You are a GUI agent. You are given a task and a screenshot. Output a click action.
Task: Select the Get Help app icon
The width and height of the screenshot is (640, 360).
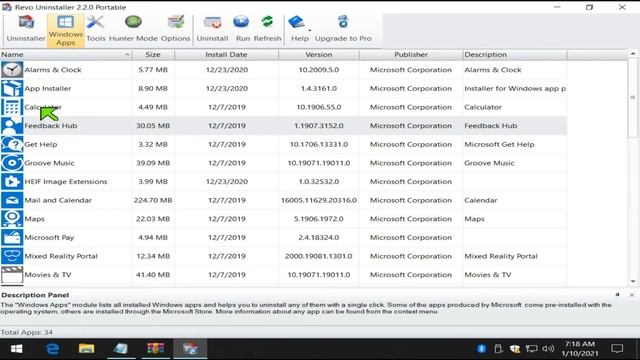click(12, 144)
